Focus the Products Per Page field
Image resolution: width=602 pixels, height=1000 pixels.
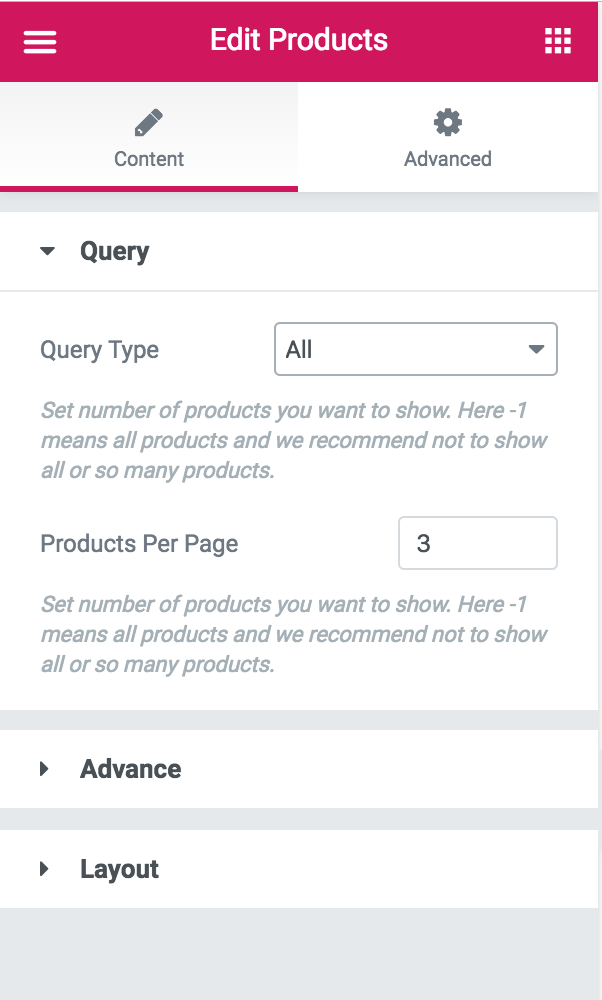[477, 543]
